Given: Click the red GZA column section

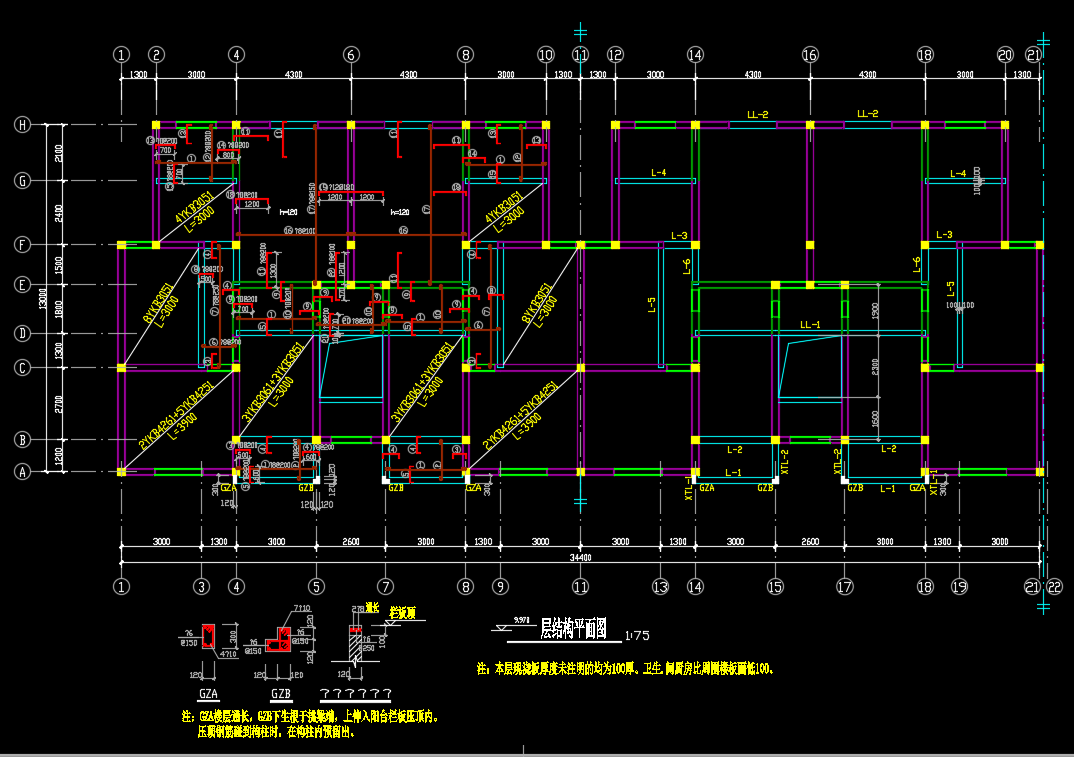Looking at the screenshot, I should (209, 636).
